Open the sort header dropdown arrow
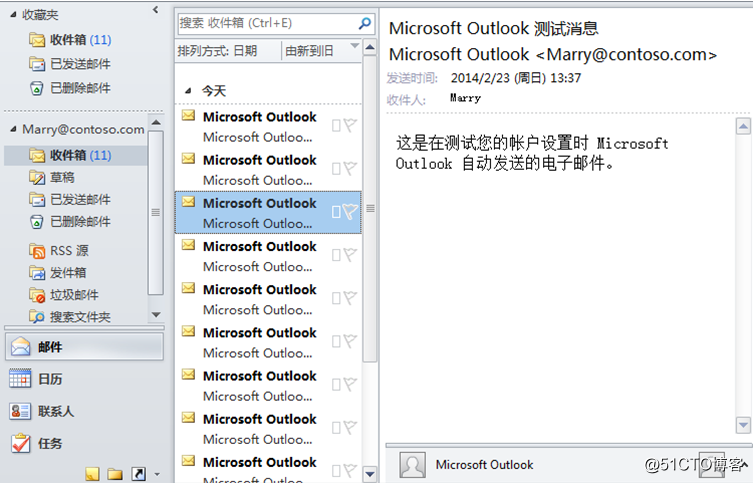This screenshot has height=483, width=753. pyautogui.click(x=354, y=47)
